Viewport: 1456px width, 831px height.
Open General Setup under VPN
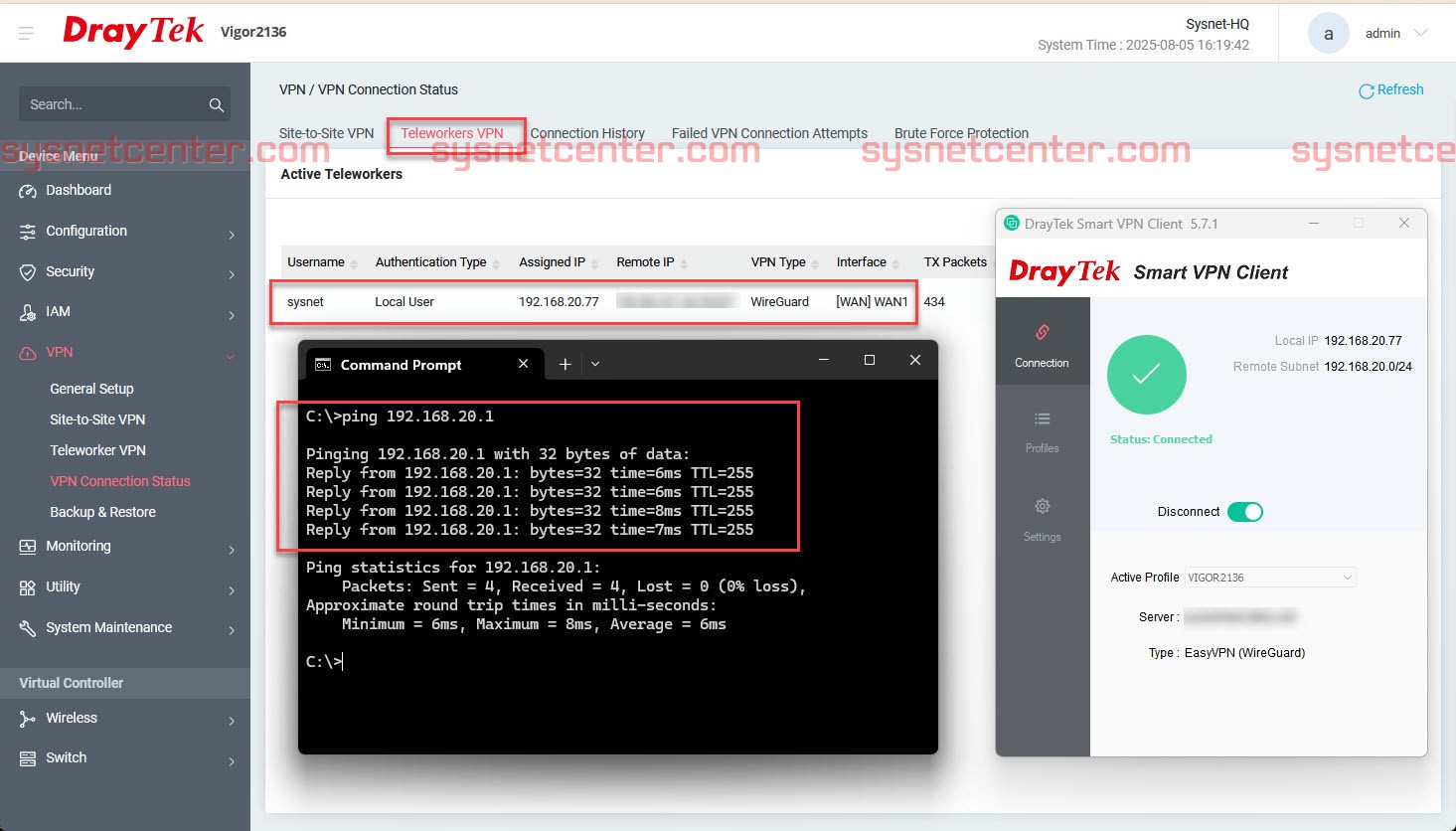91,389
